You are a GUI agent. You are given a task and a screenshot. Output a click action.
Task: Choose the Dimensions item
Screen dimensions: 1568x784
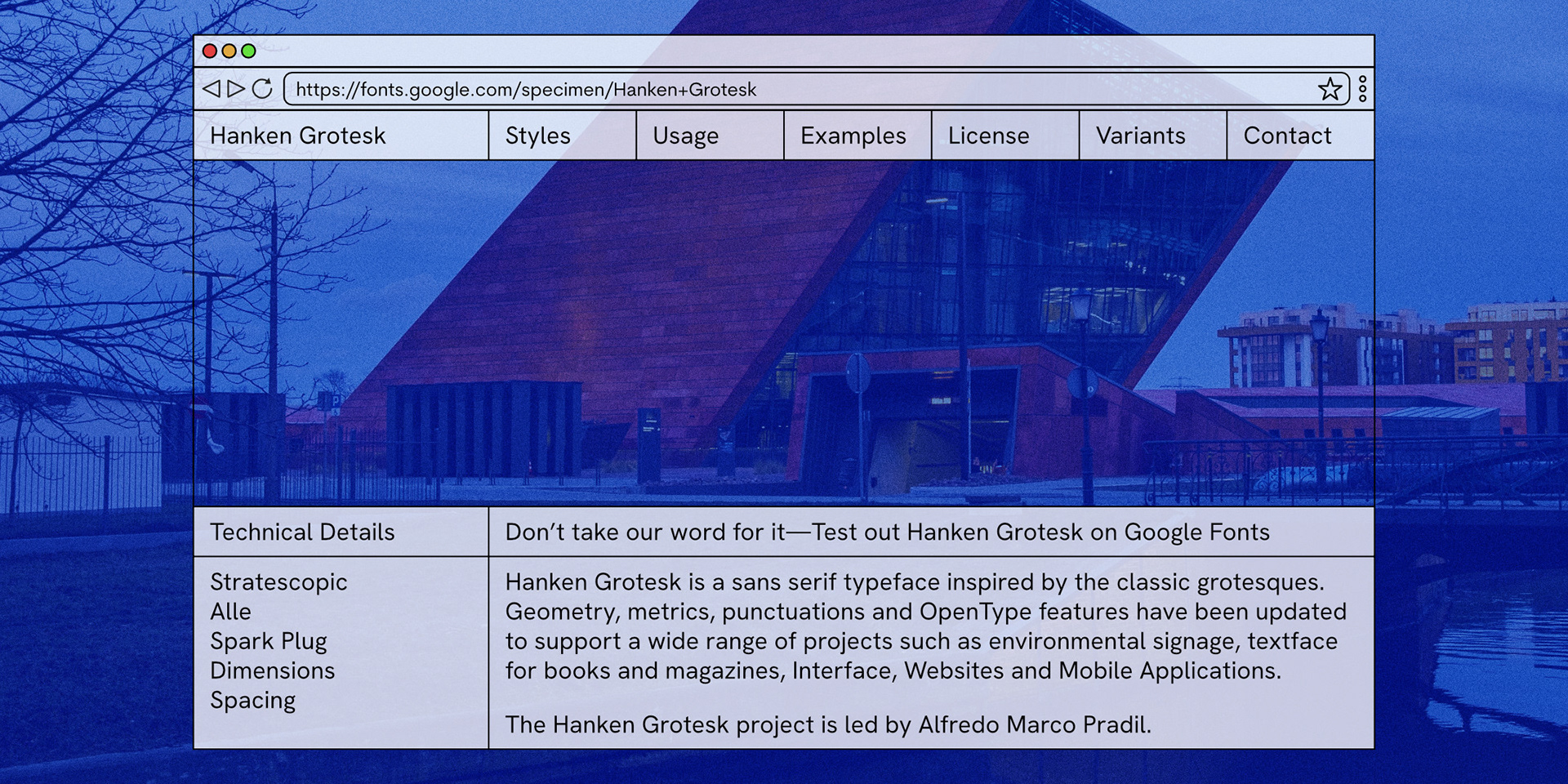(x=273, y=670)
